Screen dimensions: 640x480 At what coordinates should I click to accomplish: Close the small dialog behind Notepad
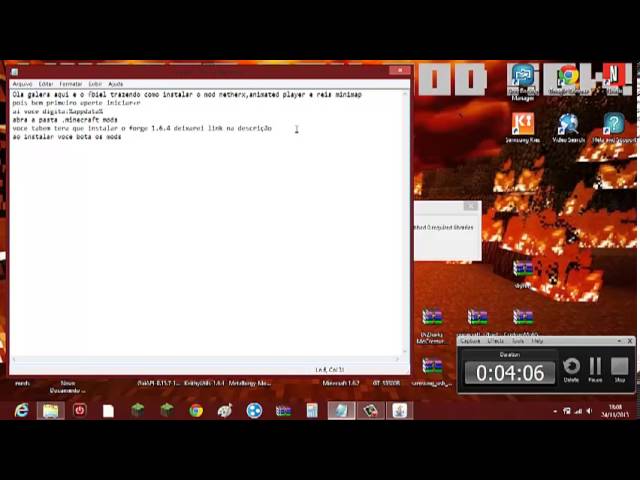click(471, 206)
